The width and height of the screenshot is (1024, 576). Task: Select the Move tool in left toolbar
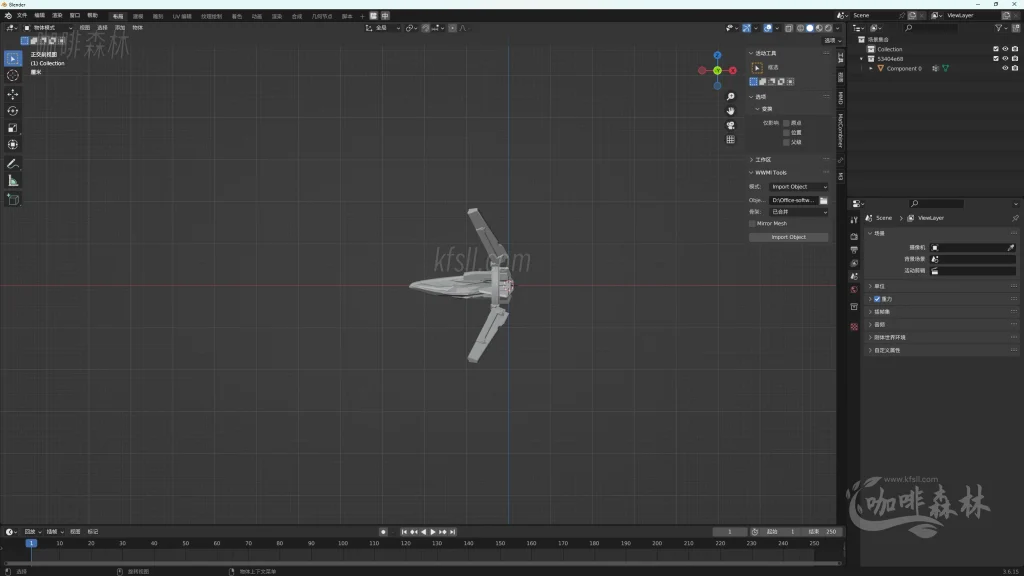tap(13, 94)
